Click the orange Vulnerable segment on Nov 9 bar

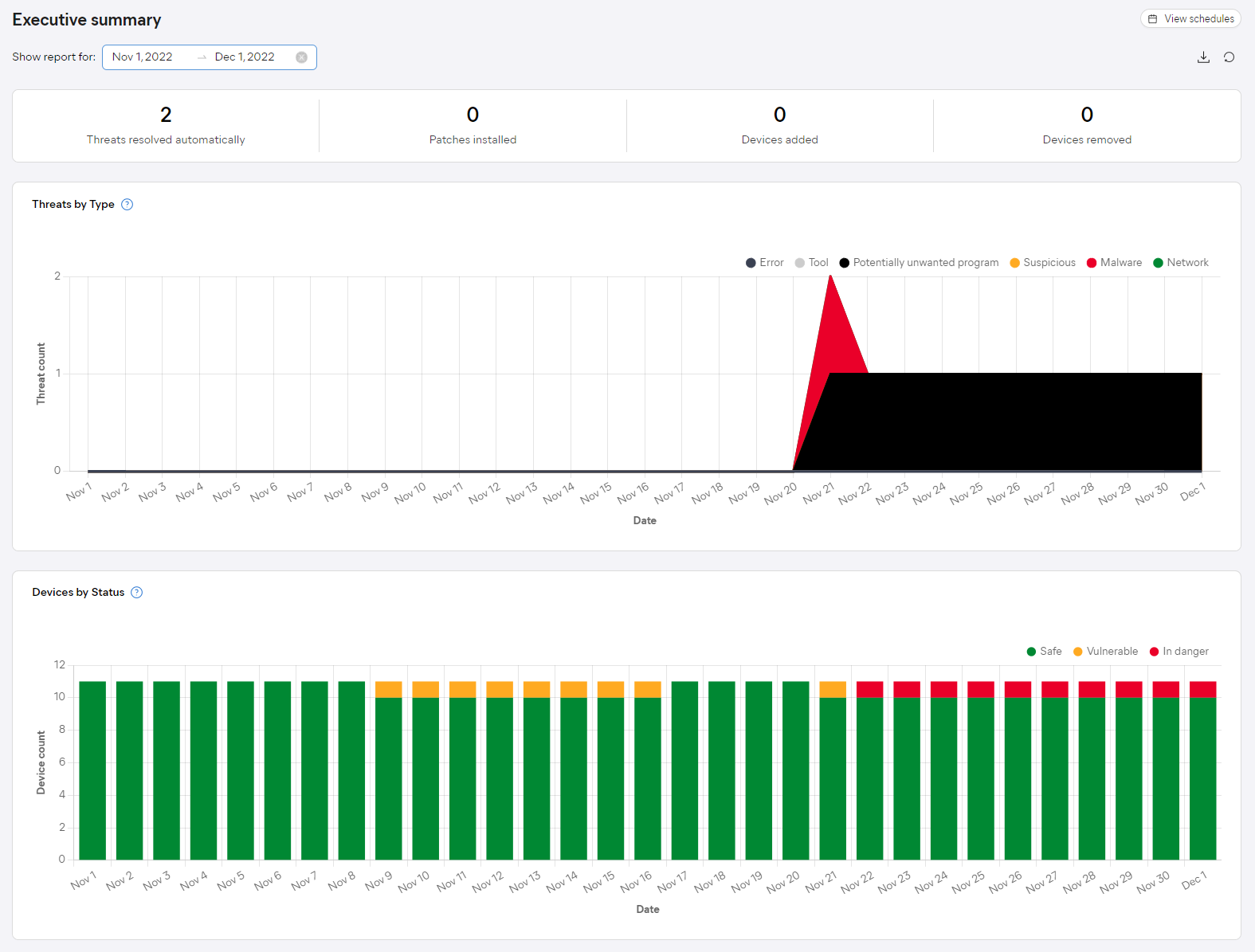[x=389, y=689]
